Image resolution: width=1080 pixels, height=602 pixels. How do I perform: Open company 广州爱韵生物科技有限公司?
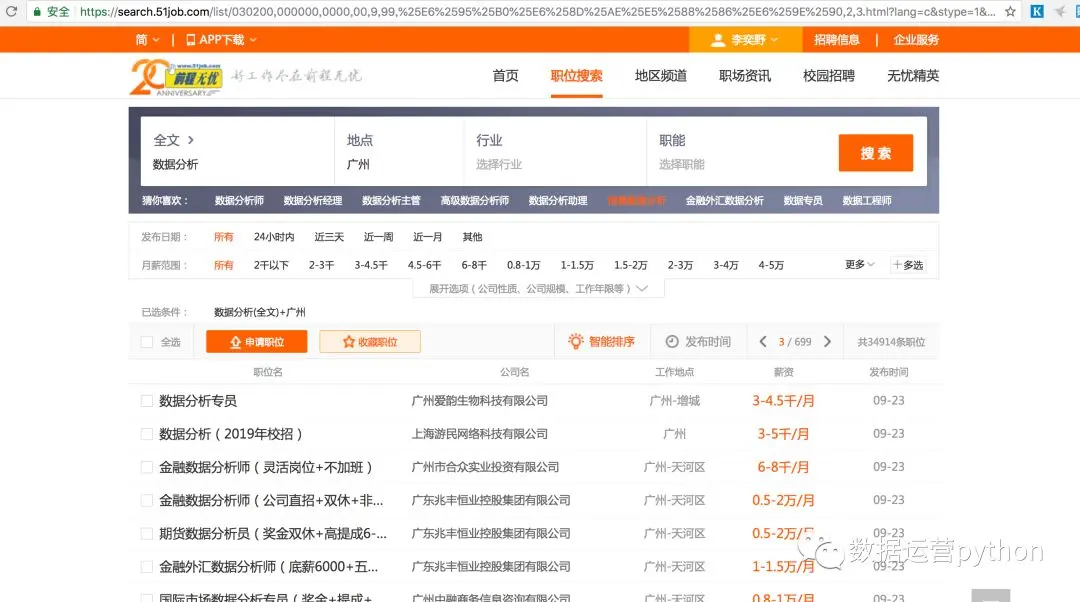coord(479,401)
